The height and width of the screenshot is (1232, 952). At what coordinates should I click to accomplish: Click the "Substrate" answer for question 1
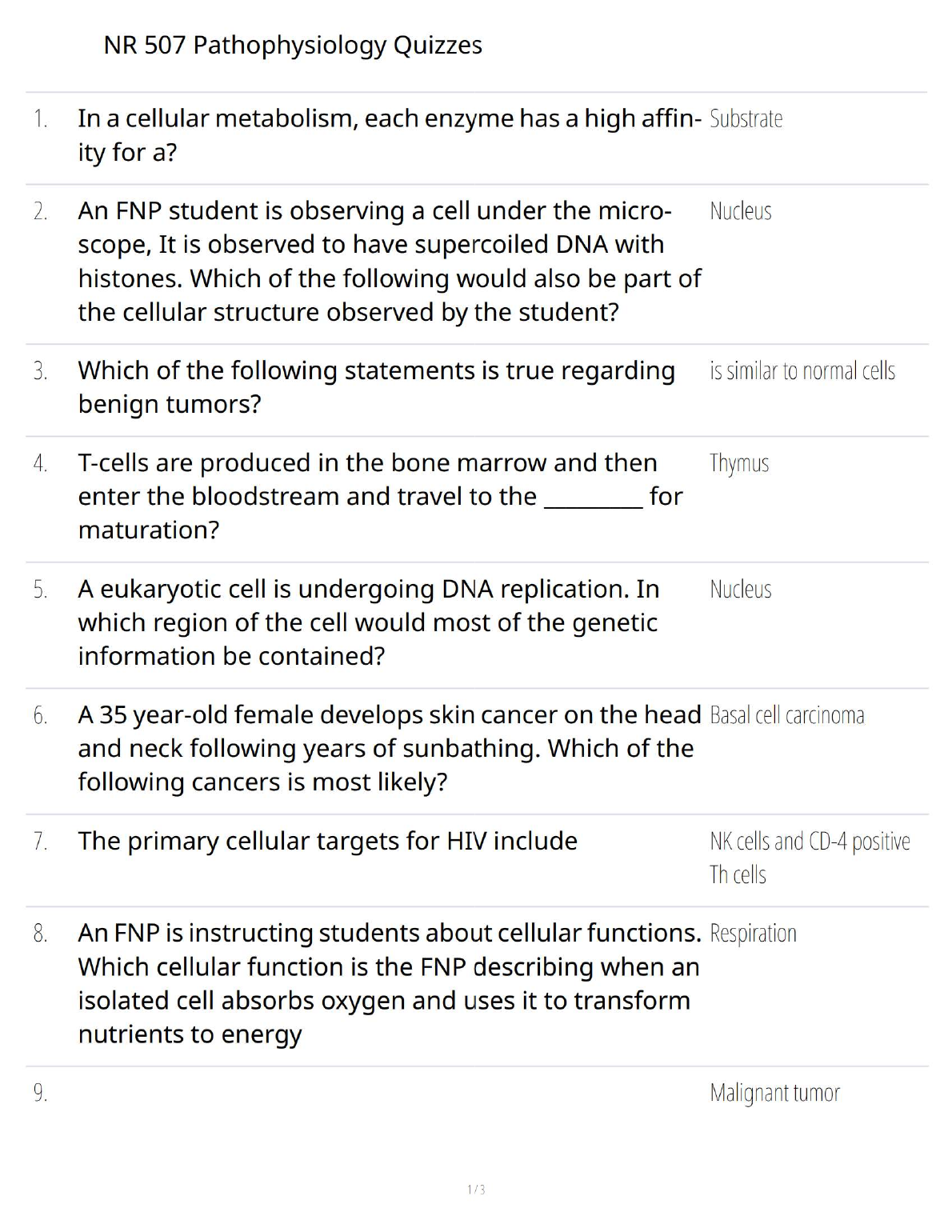pos(746,119)
